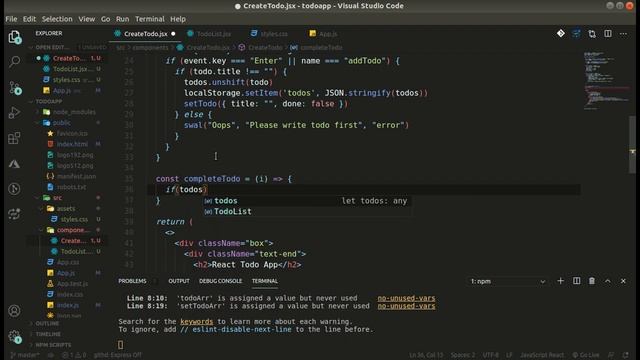Viewport: 640px width, 360px height.
Task: Open the Search view in activity bar
Action: [x=15, y=62]
